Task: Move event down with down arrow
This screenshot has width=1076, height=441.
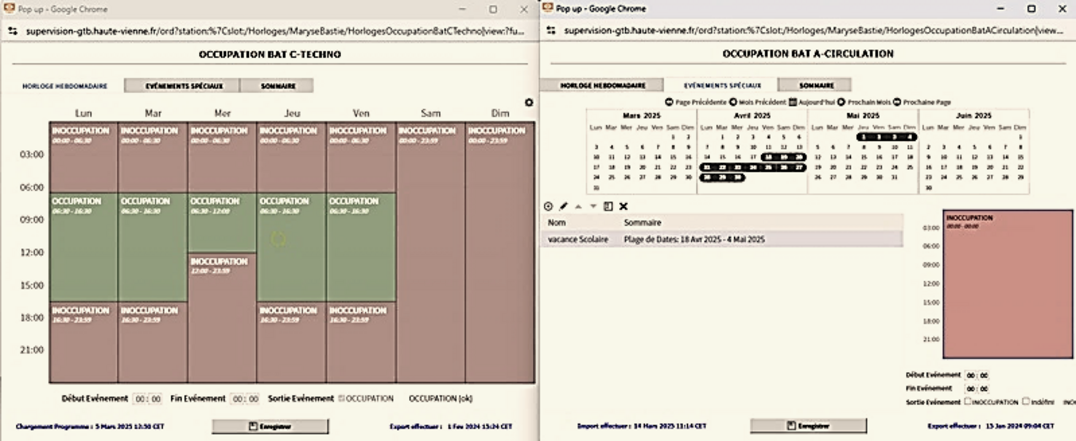Action: 592,206
